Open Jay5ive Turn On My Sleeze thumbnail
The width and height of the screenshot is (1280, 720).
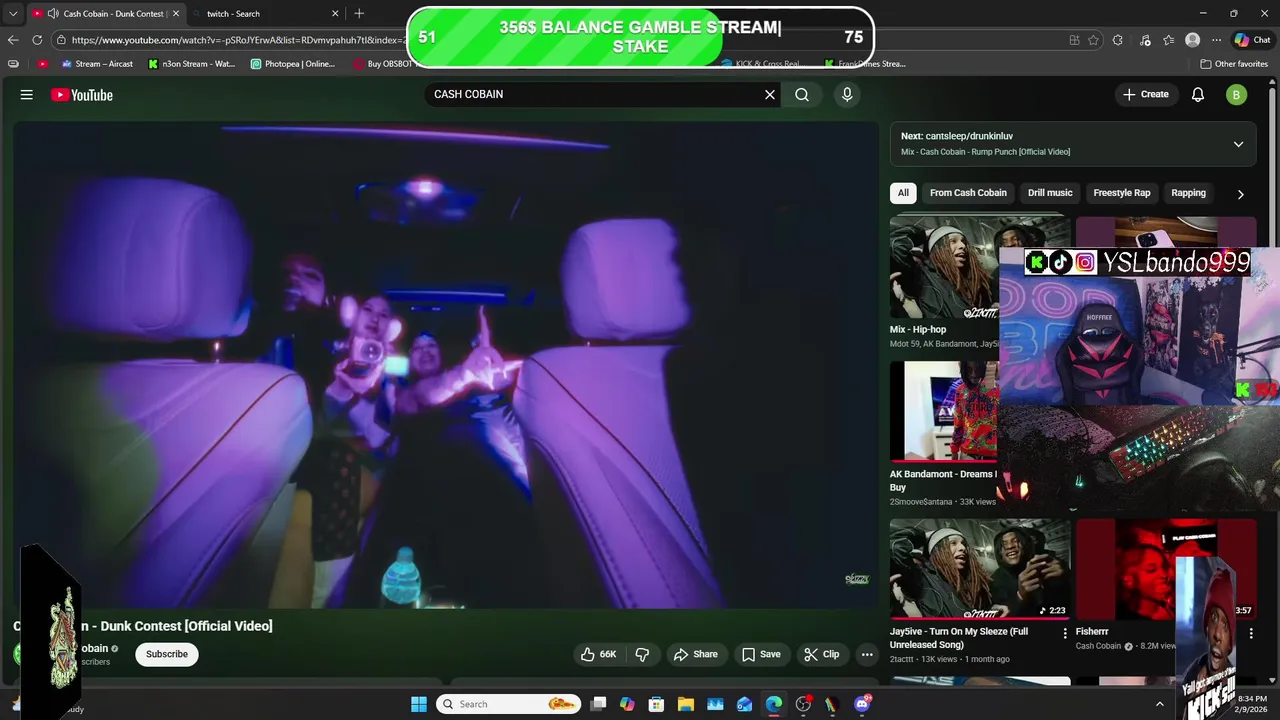(x=980, y=569)
